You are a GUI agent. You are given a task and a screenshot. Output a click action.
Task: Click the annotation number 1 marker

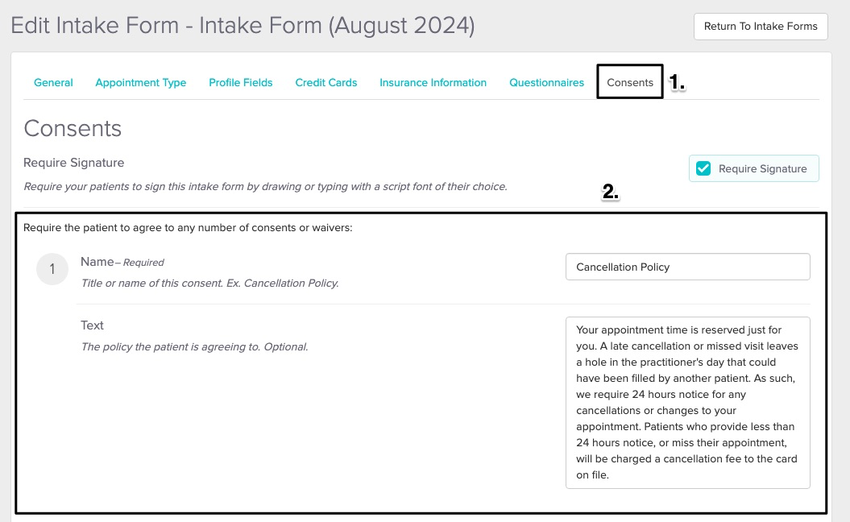677,82
